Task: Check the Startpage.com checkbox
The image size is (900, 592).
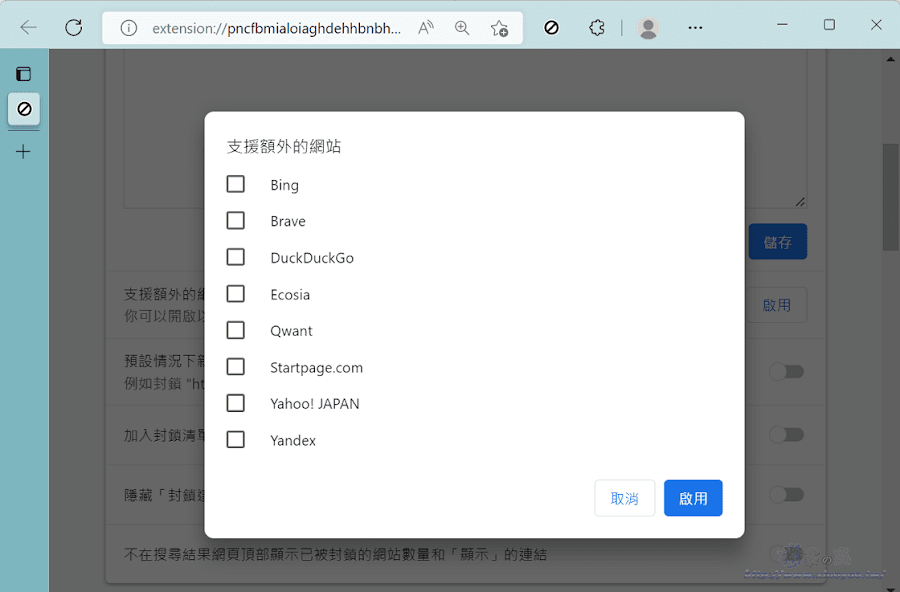Action: tap(235, 367)
